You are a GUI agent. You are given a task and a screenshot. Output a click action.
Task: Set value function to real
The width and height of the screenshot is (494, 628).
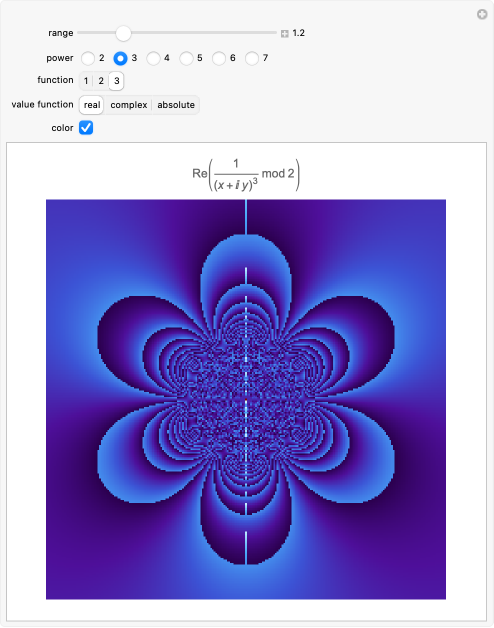click(x=92, y=105)
